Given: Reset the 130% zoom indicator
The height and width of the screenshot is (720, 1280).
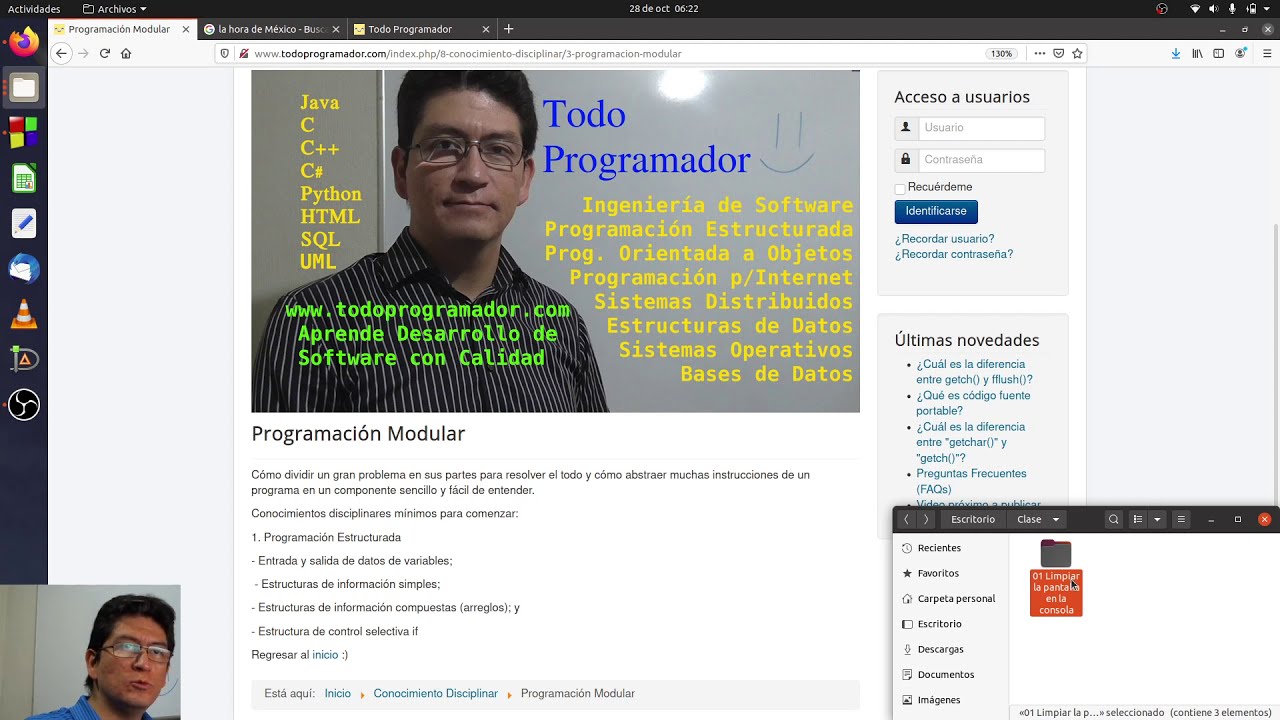Looking at the screenshot, I should (x=1001, y=54).
